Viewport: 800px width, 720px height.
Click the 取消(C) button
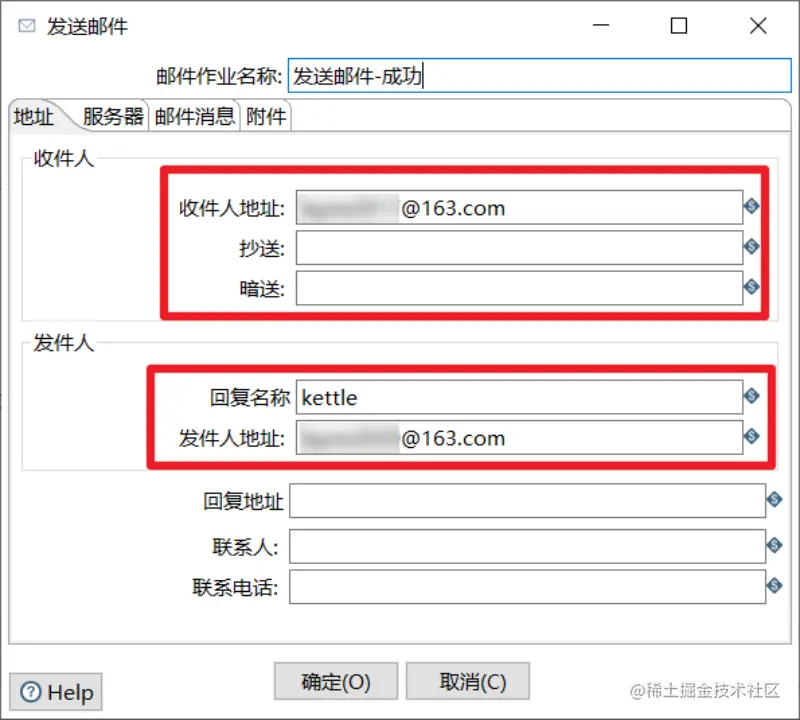tap(468, 681)
